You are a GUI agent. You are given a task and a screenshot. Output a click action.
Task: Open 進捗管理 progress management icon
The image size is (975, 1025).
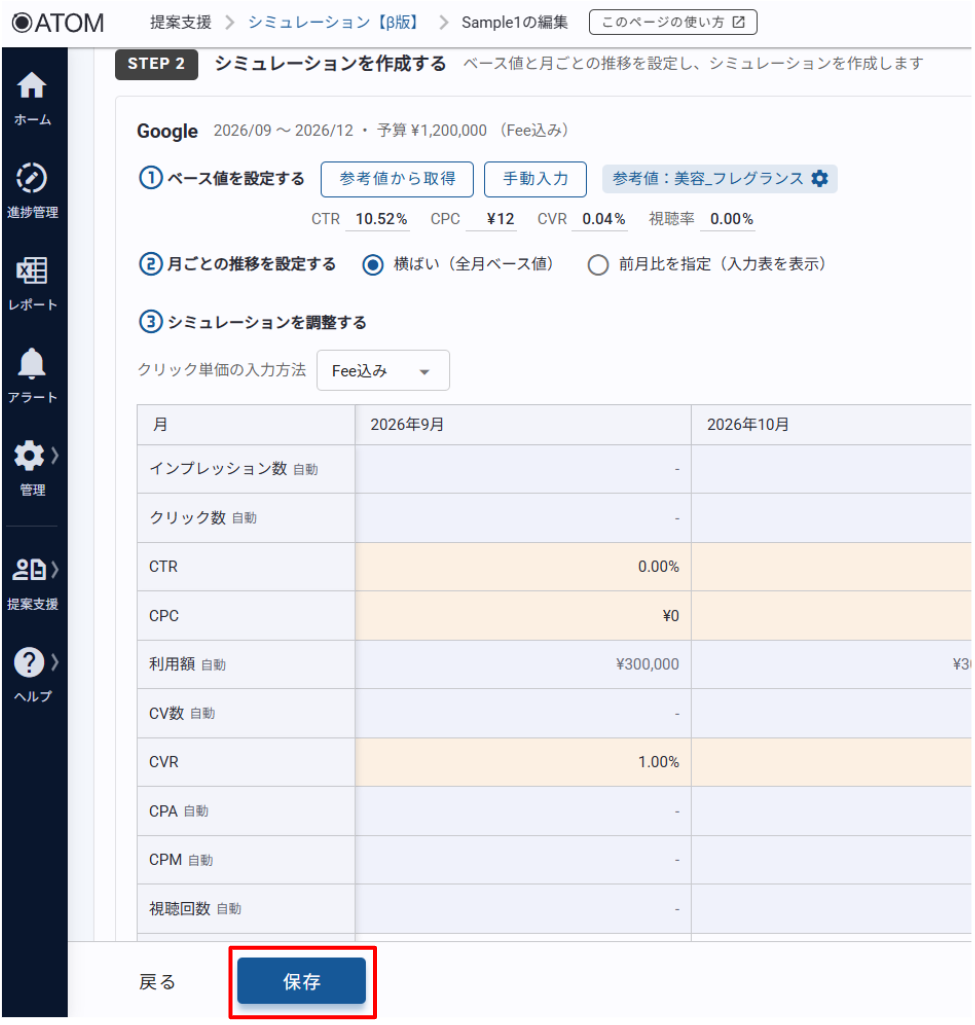(31, 178)
